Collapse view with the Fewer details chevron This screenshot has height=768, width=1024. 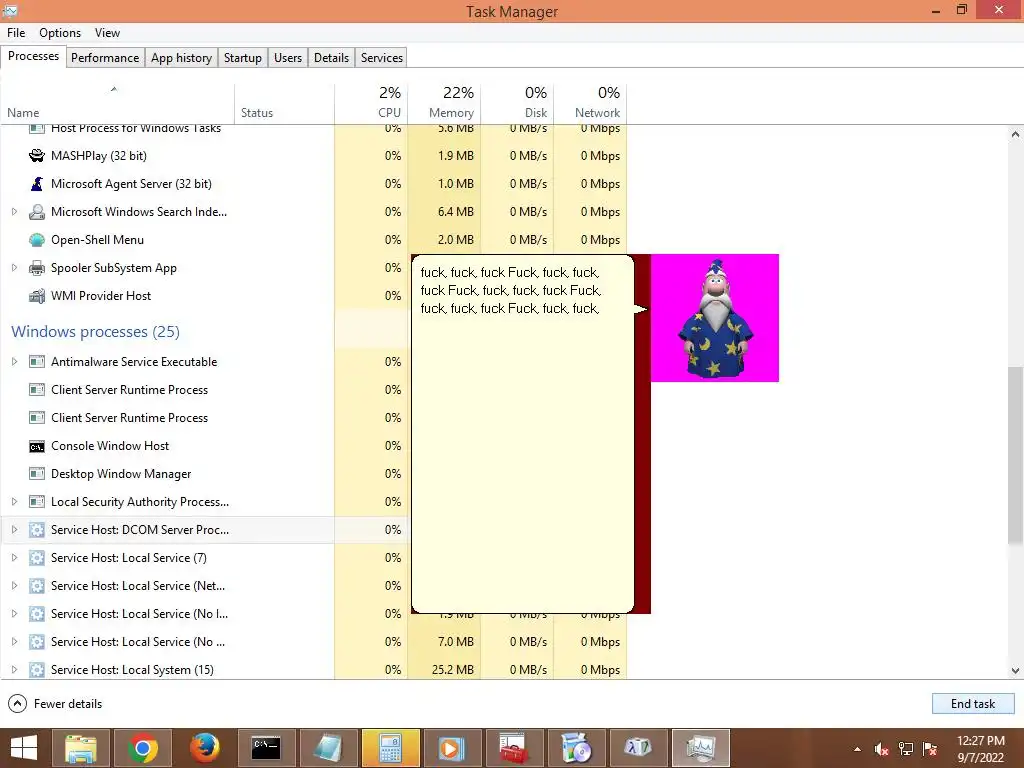click(x=17, y=703)
